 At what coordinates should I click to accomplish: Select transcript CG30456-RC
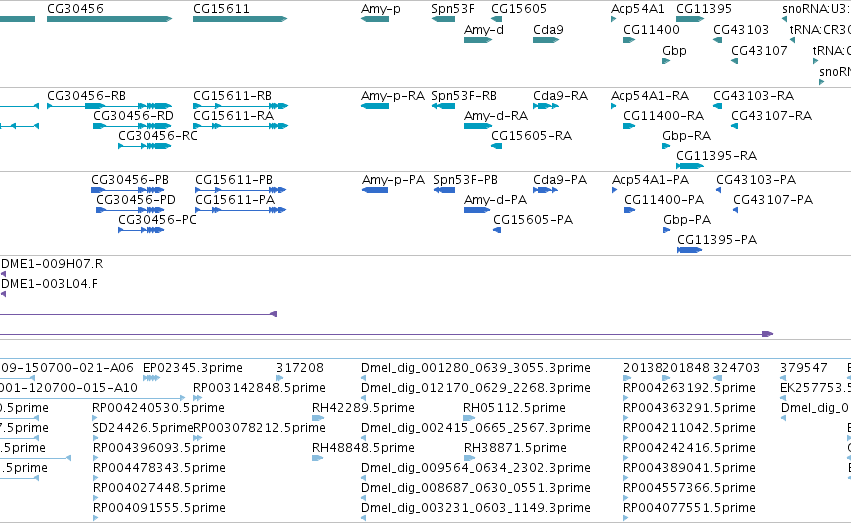pos(158,136)
